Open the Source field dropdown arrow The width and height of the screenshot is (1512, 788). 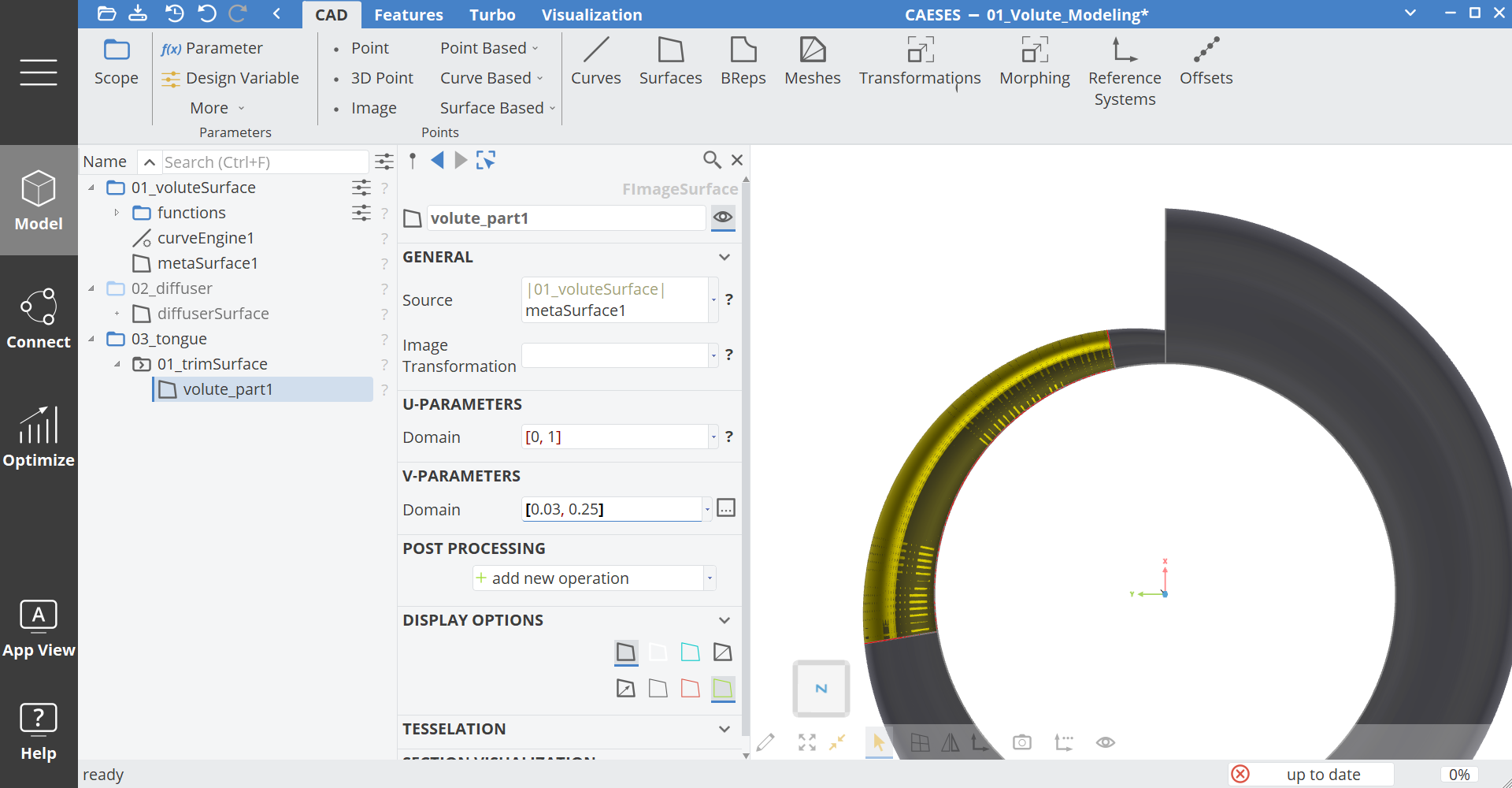(x=713, y=300)
